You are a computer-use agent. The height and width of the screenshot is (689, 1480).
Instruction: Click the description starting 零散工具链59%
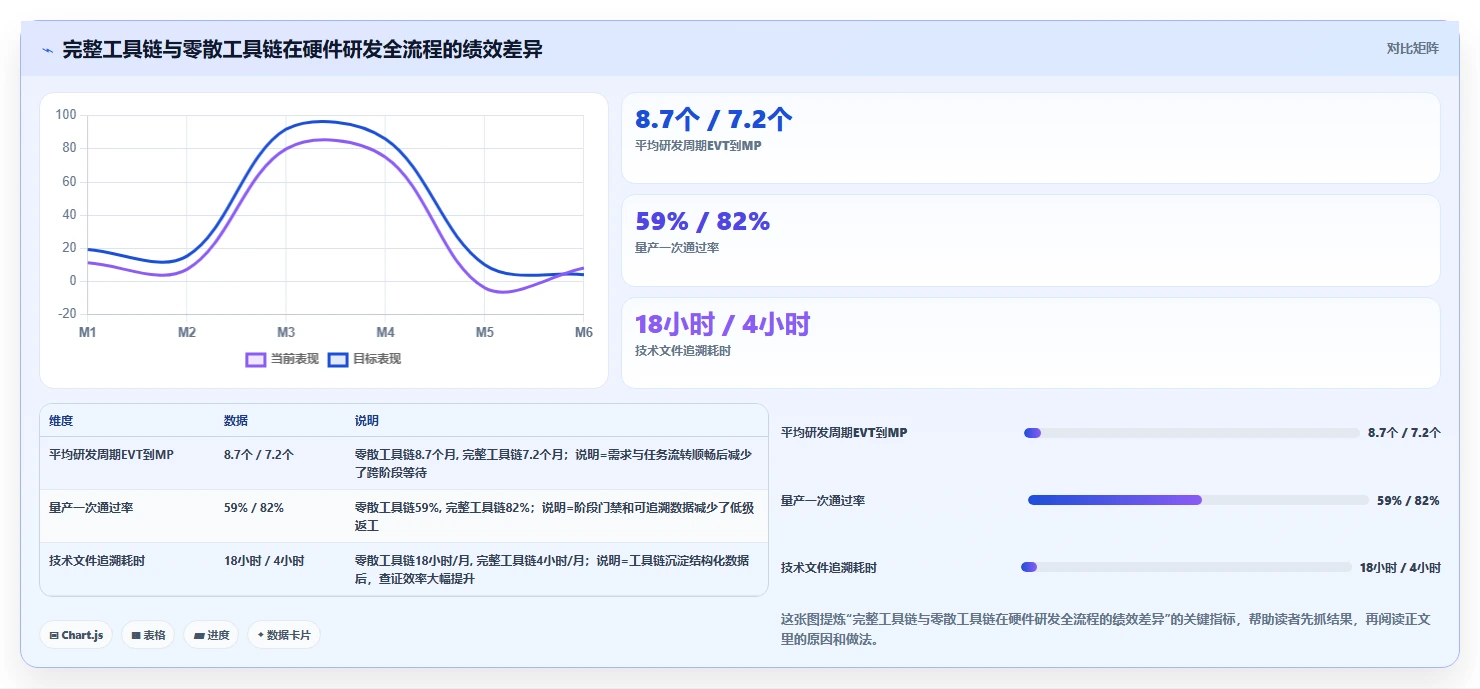(x=555, y=516)
